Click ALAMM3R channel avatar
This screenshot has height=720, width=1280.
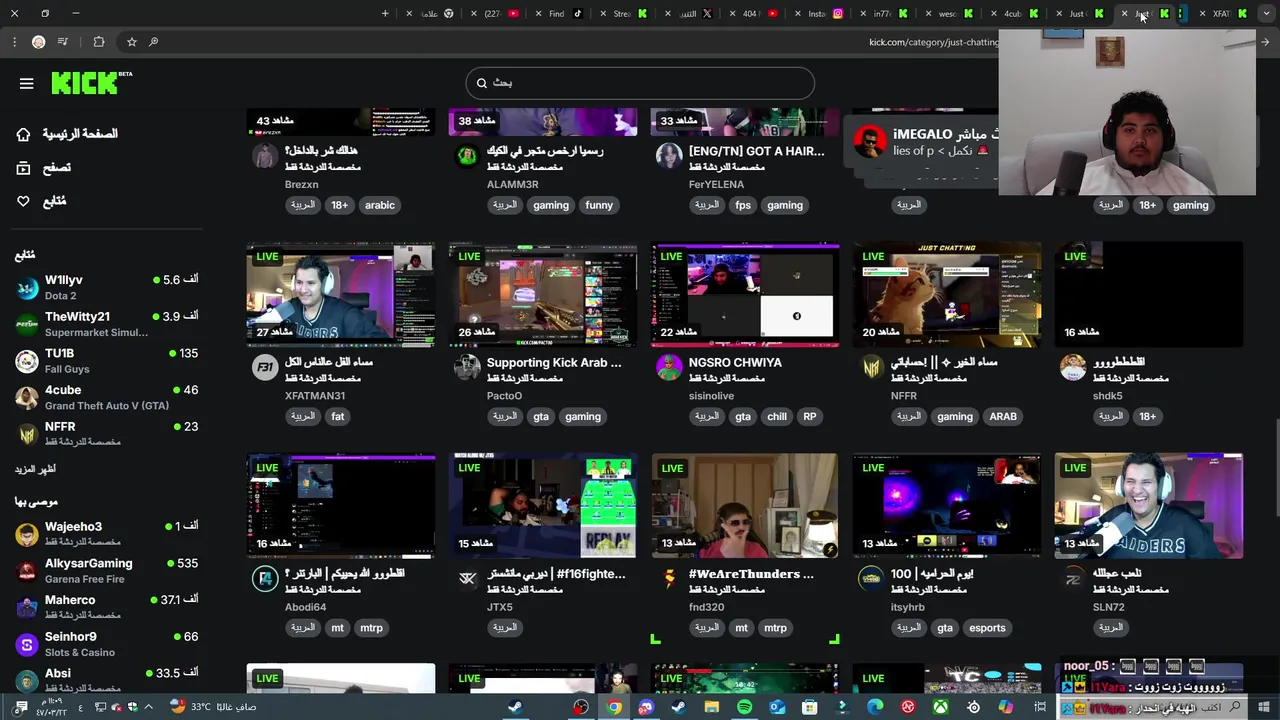[x=467, y=156]
